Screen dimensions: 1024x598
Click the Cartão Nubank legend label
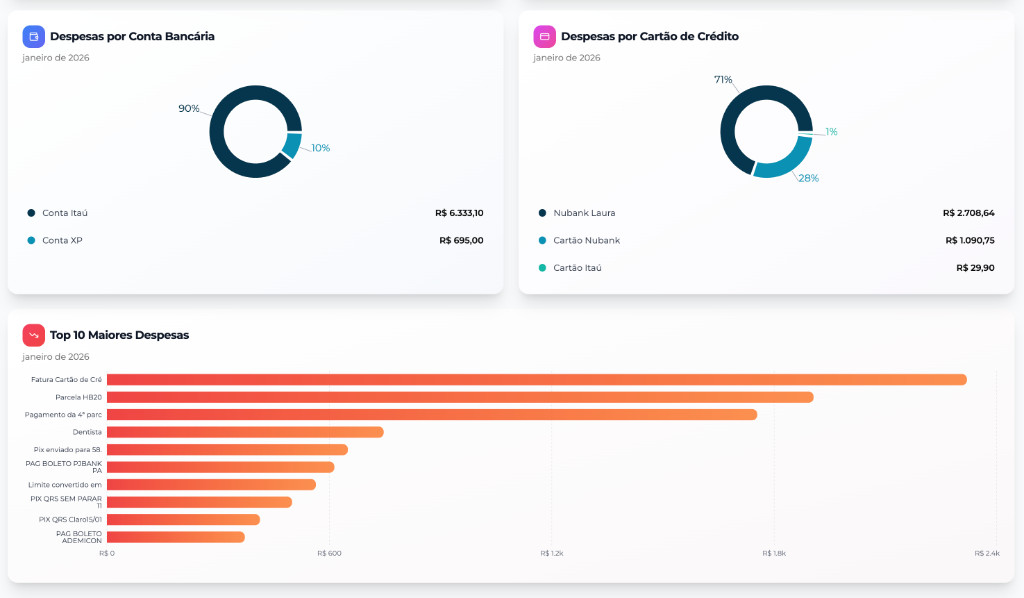pyautogui.click(x=586, y=240)
